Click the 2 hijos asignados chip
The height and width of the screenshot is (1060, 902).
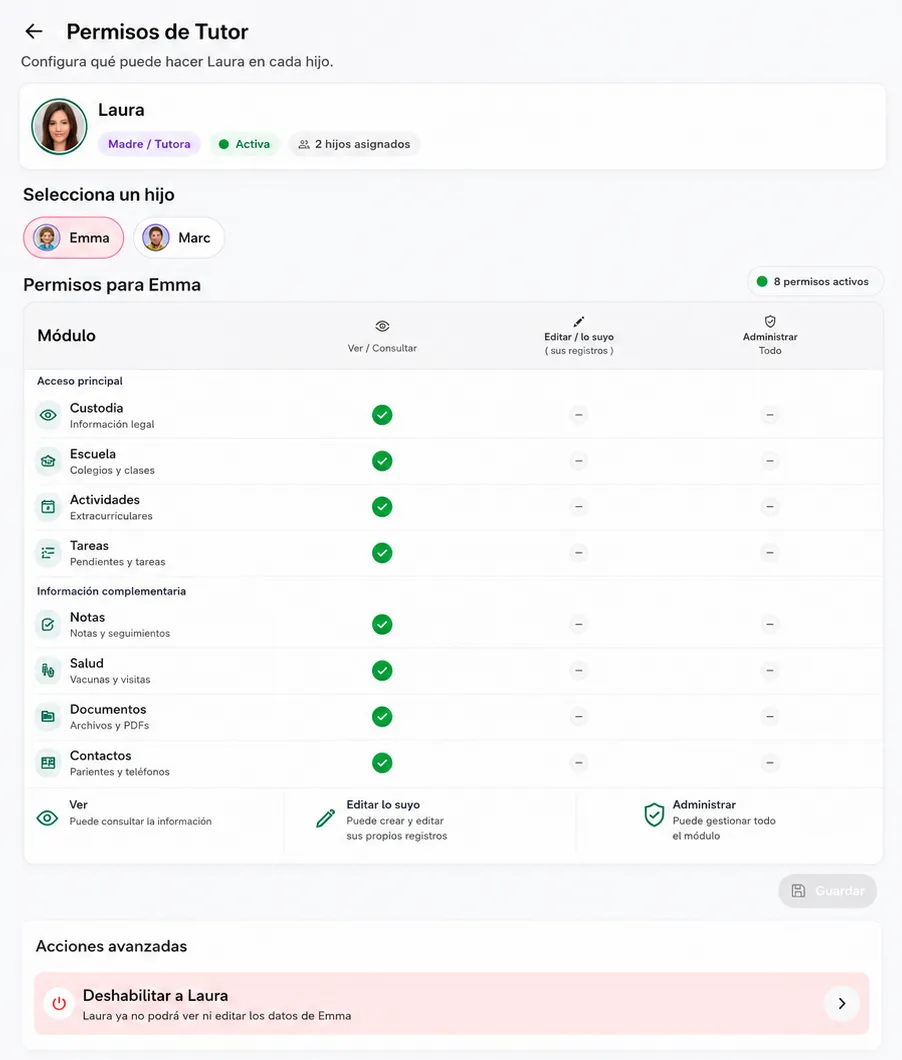pyautogui.click(x=354, y=144)
